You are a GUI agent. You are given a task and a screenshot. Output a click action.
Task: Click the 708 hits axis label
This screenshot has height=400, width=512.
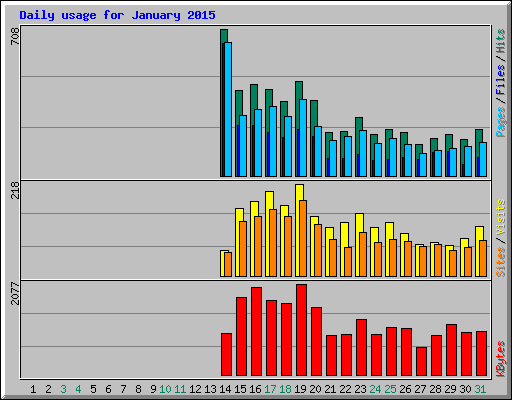(x=15, y=36)
